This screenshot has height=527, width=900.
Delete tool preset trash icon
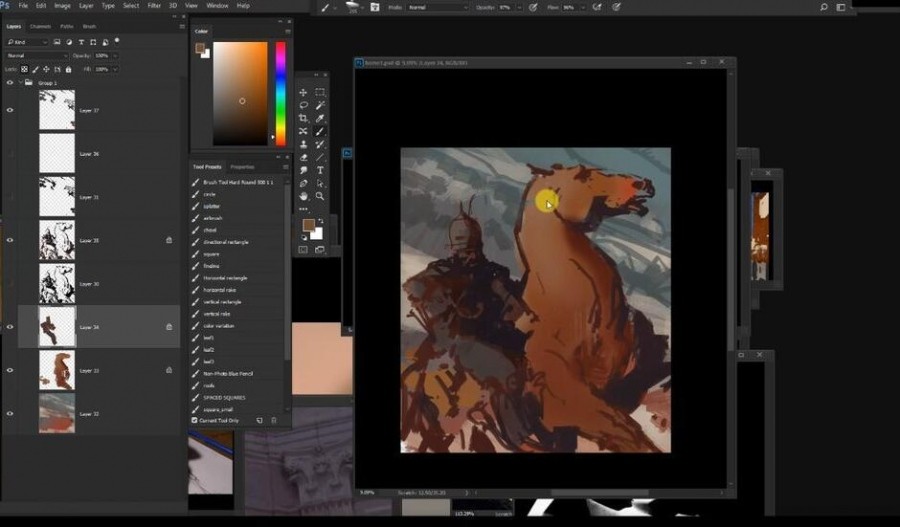(x=274, y=421)
